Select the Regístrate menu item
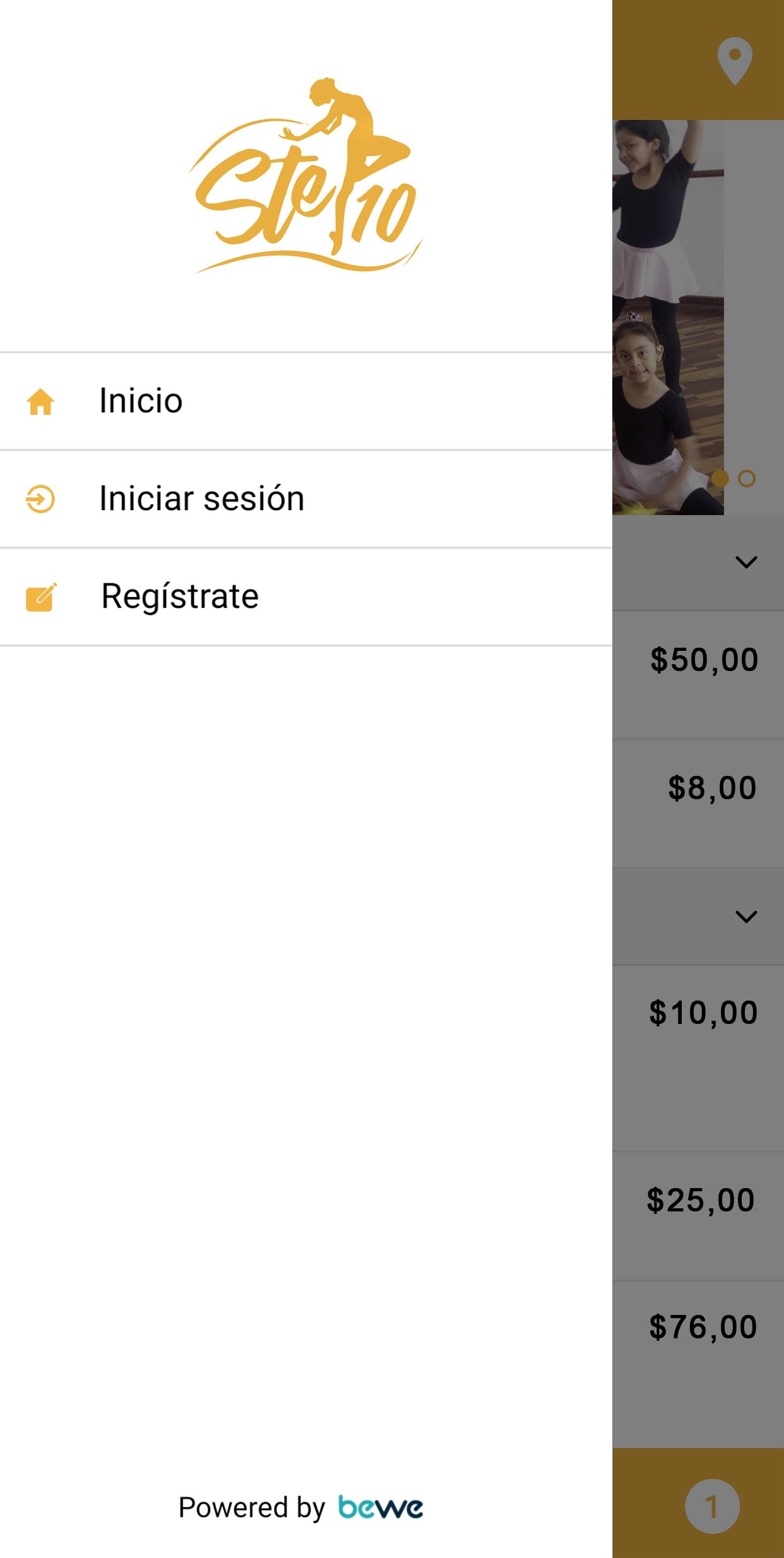The image size is (784, 1558). click(x=306, y=597)
